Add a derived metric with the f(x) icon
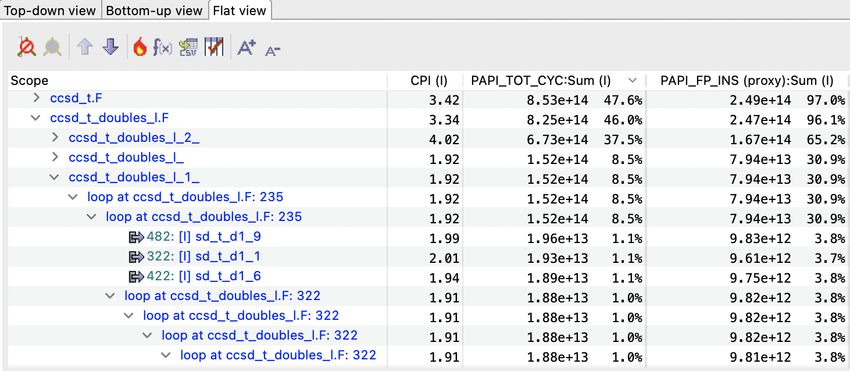Image resolution: width=850 pixels, height=371 pixels. pos(163,48)
